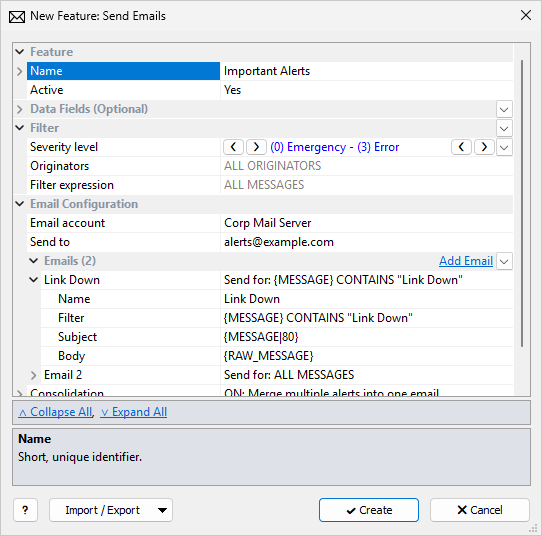The image size is (542, 536).
Task: Click the Cancel button
Action: tap(480, 510)
